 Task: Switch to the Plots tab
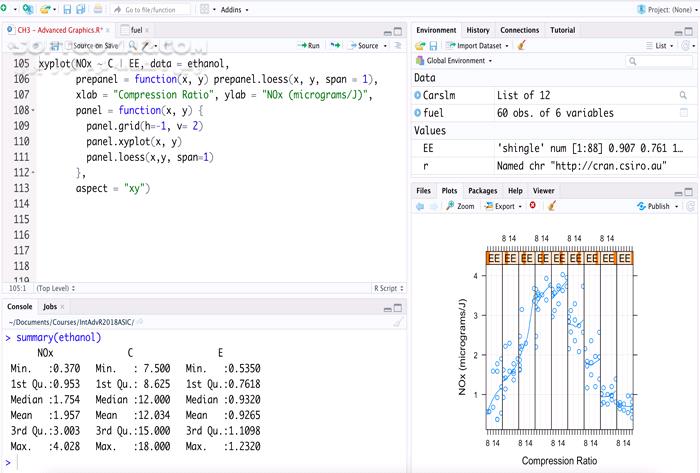tap(449, 191)
